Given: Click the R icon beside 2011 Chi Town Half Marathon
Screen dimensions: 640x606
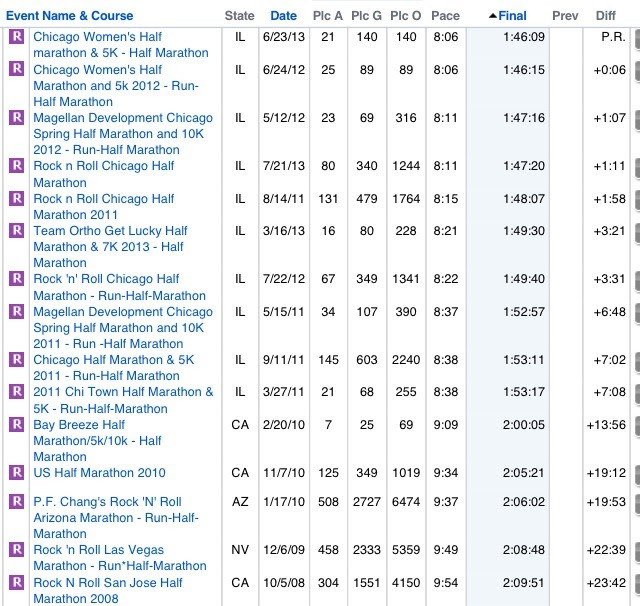Looking at the screenshot, I should pyautogui.click(x=16, y=391).
